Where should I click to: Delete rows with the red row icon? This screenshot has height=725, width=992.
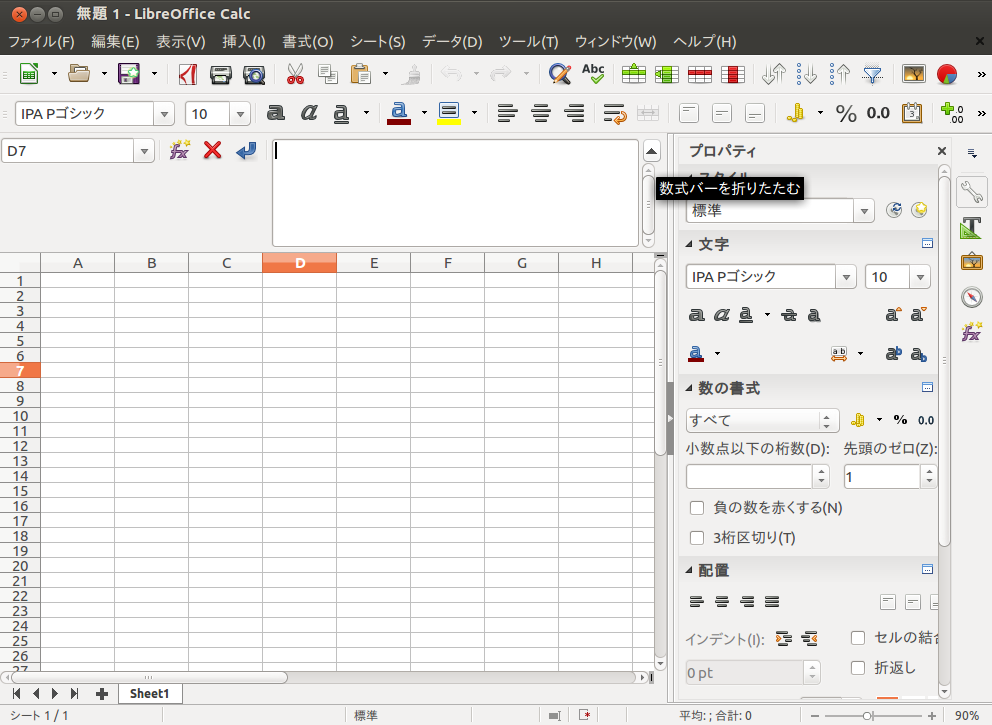[700, 75]
